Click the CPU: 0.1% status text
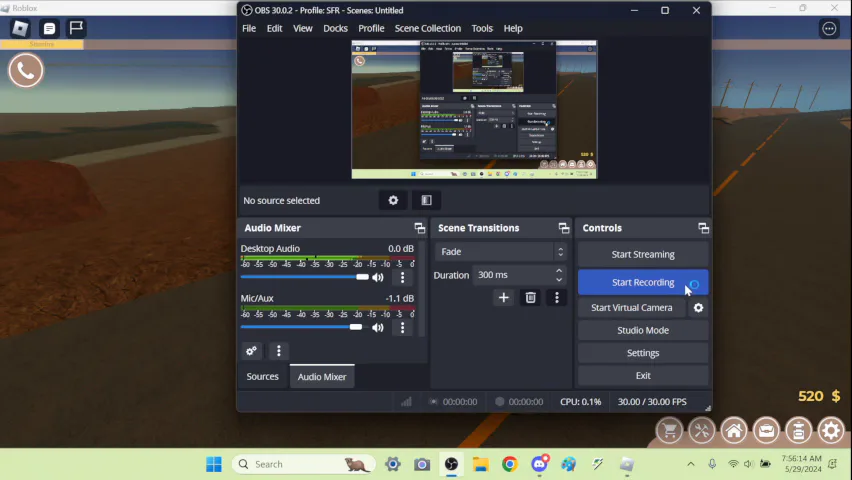 coord(580,402)
